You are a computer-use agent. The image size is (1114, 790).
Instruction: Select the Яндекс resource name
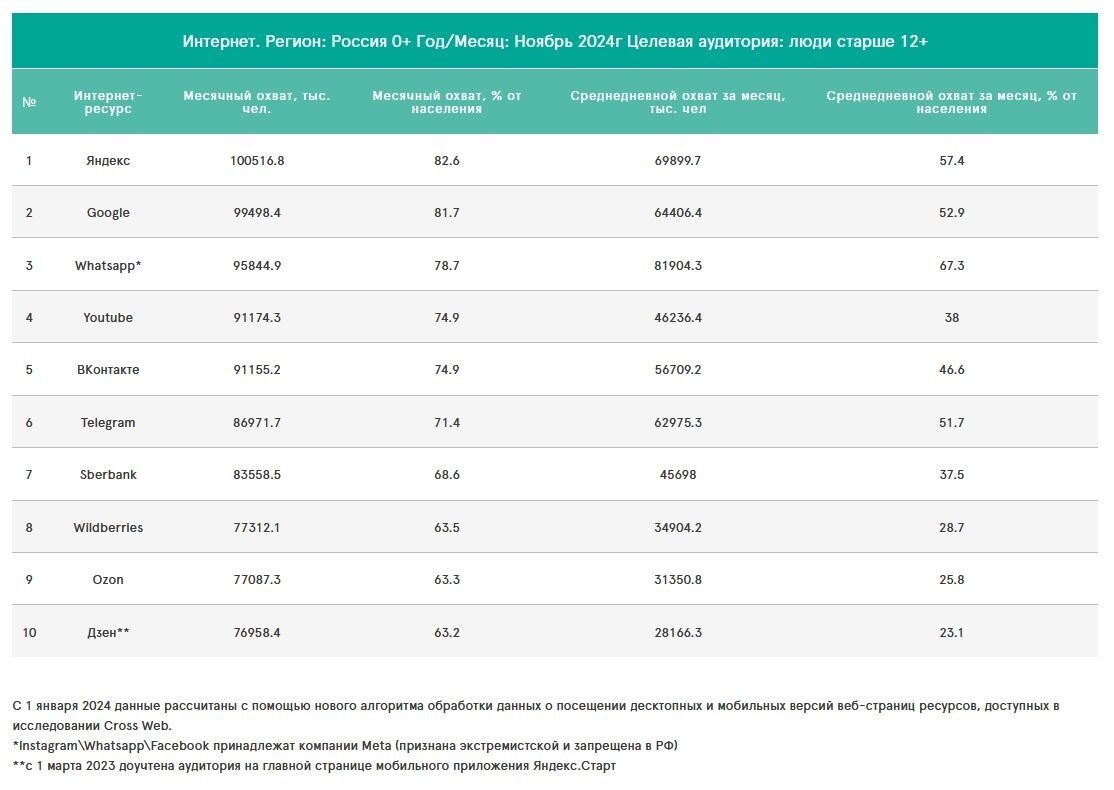coord(108,161)
